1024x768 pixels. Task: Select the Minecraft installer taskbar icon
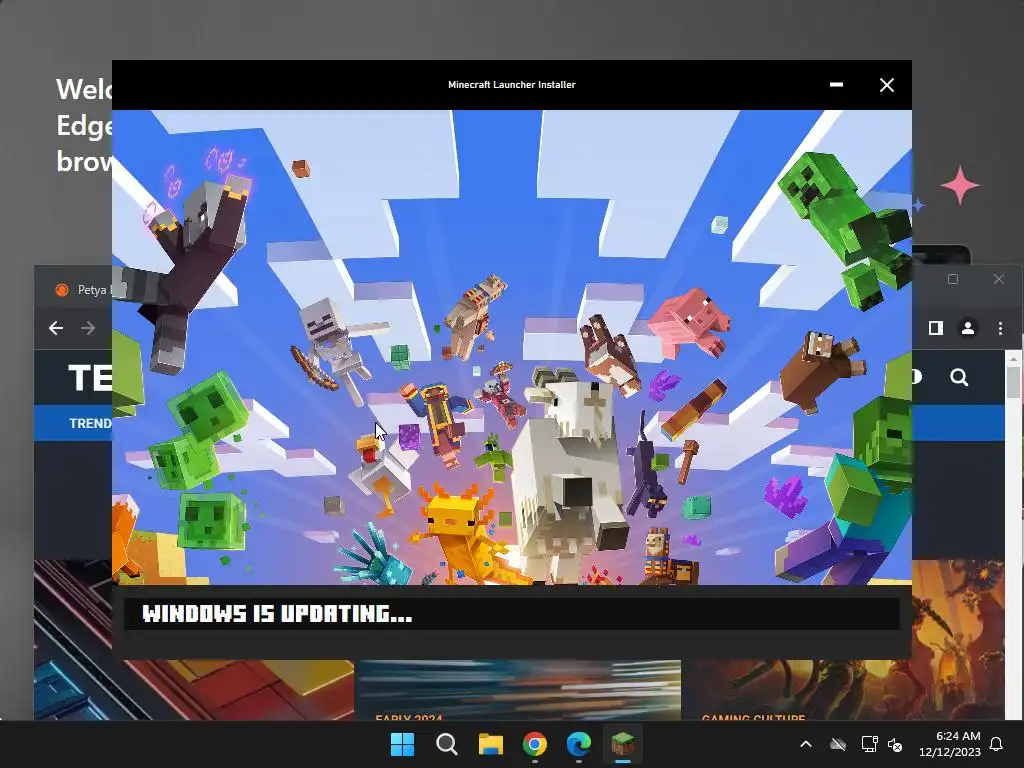(x=623, y=744)
